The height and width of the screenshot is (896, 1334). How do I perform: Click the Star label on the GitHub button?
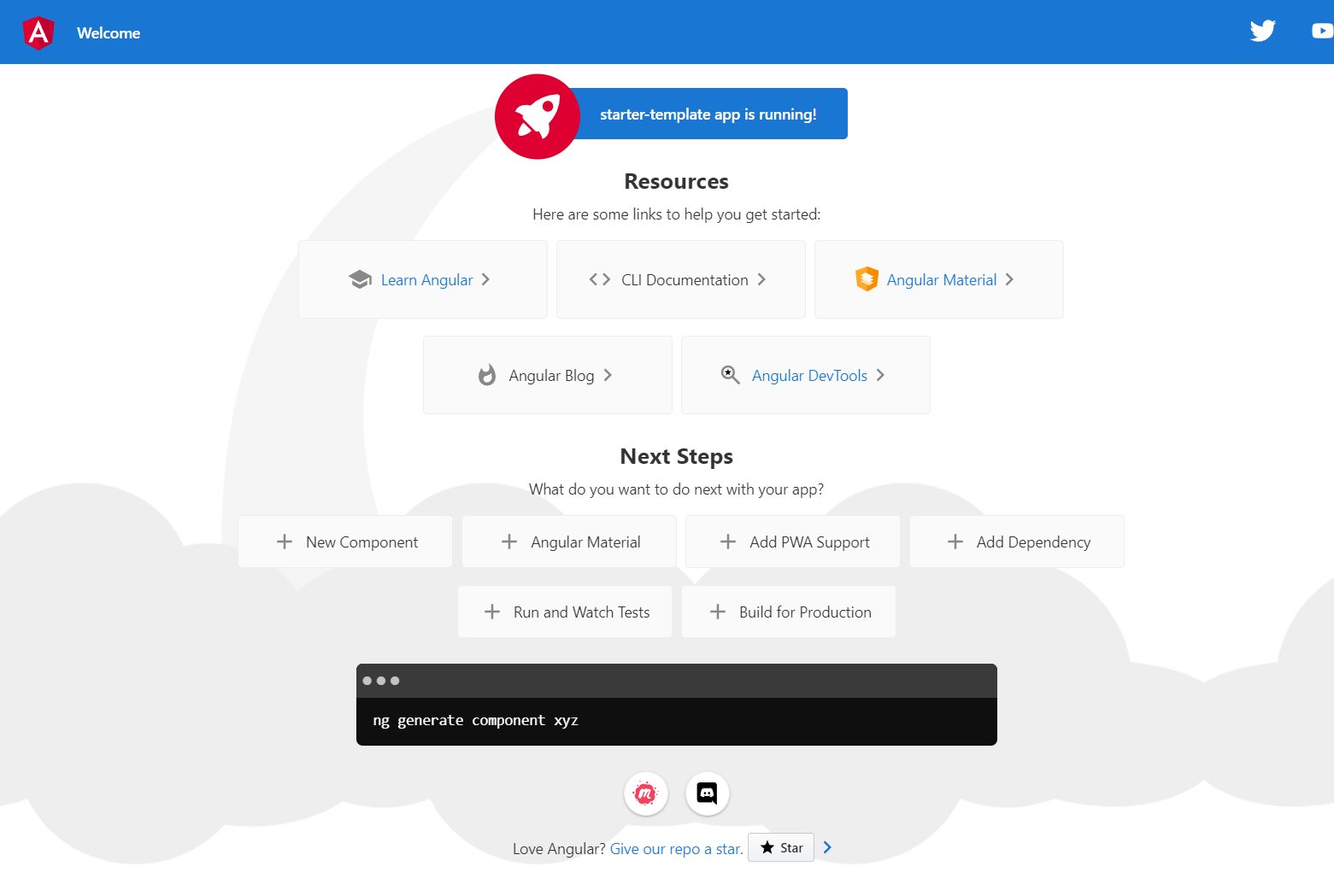(x=791, y=848)
